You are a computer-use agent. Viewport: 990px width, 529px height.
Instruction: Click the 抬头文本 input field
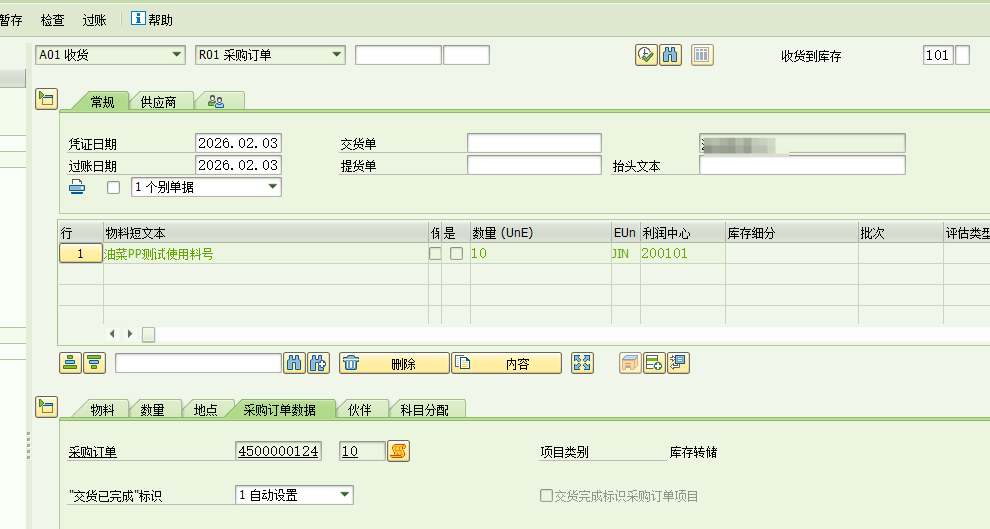coord(802,165)
